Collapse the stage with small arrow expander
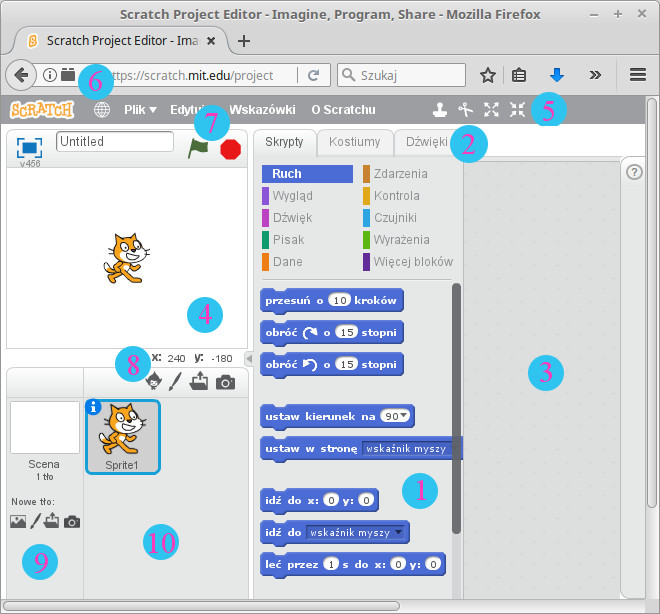660x614 pixels. pyautogui.click(x=249, y=358)
